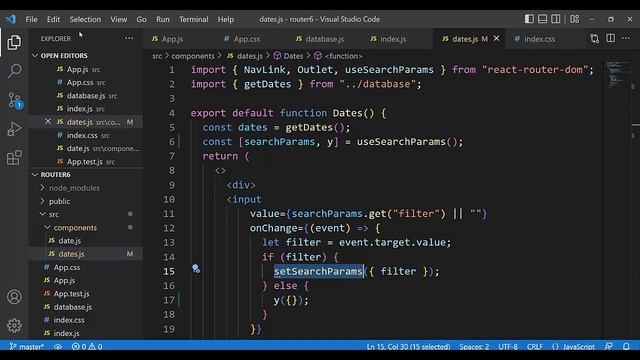Close dates.js in Open Editors list
640x360 pixels.
pyautogui.click(x=48, y=122)
